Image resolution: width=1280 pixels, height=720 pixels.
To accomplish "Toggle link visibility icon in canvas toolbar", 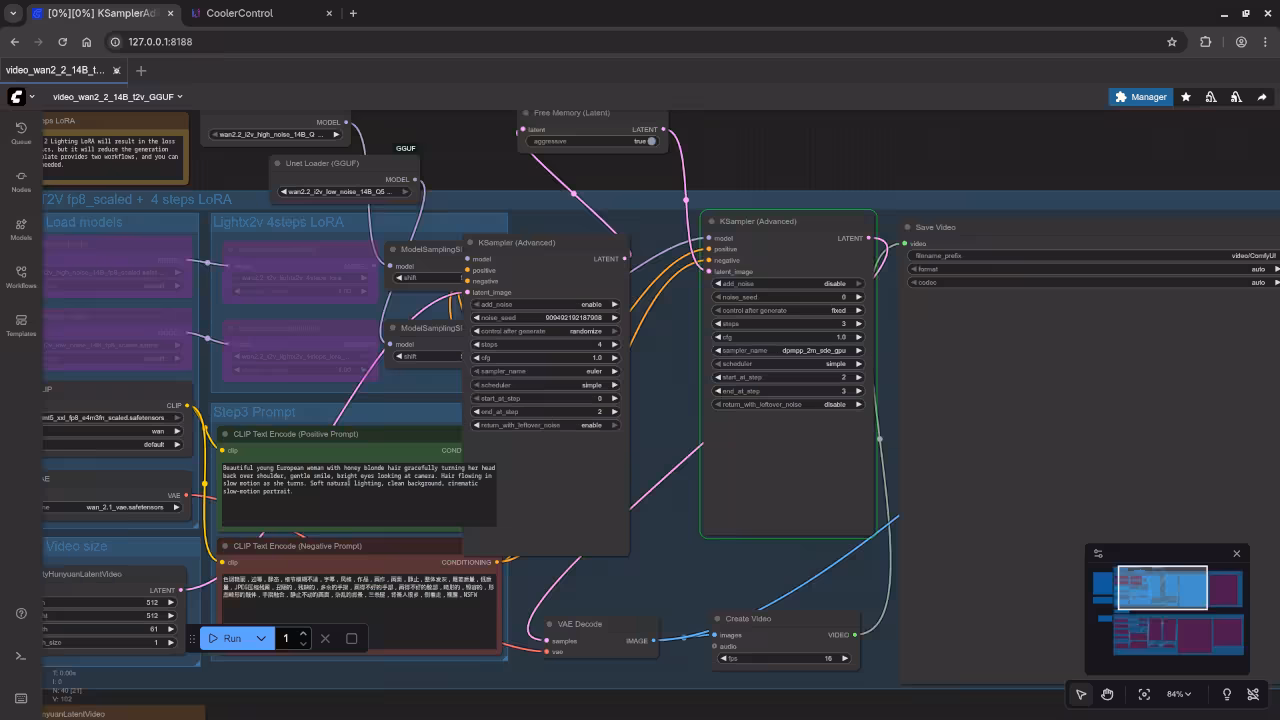I will pyautogui.click(x=1253, y=694).
